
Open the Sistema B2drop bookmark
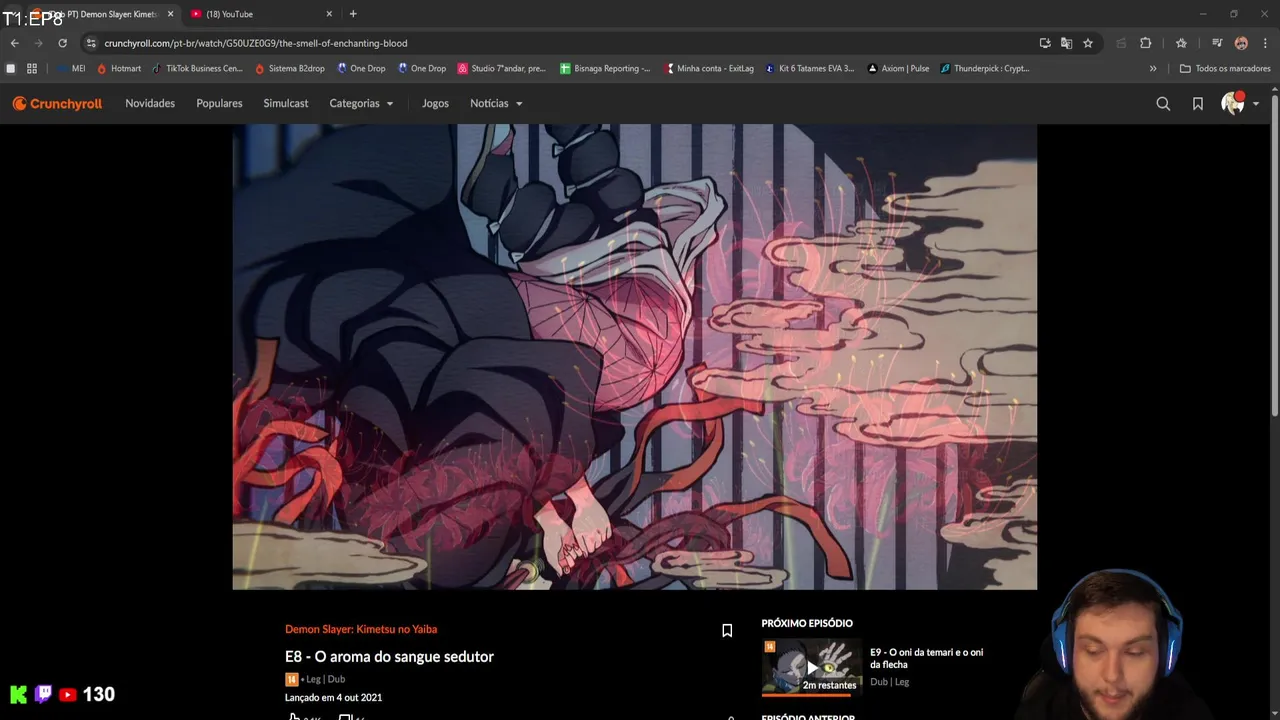coord(290,68)
